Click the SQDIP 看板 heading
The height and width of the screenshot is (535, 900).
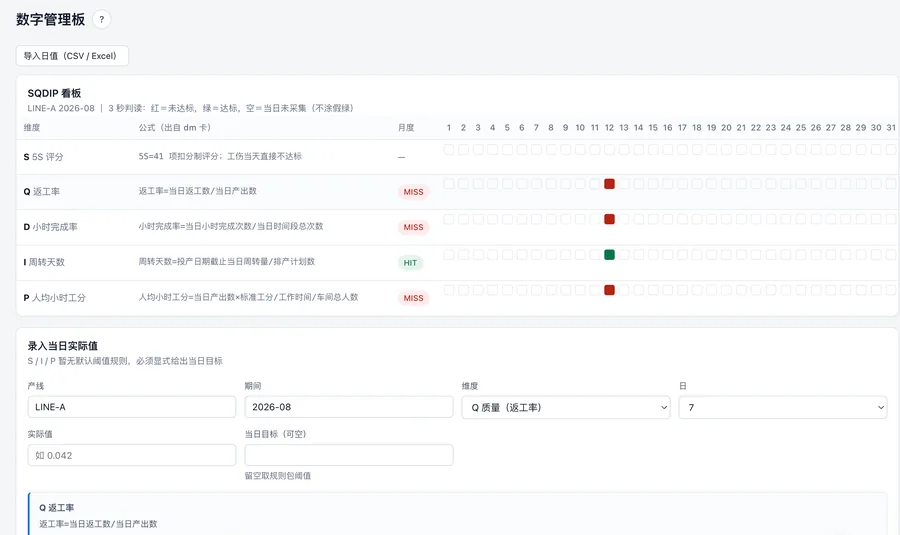55,93
